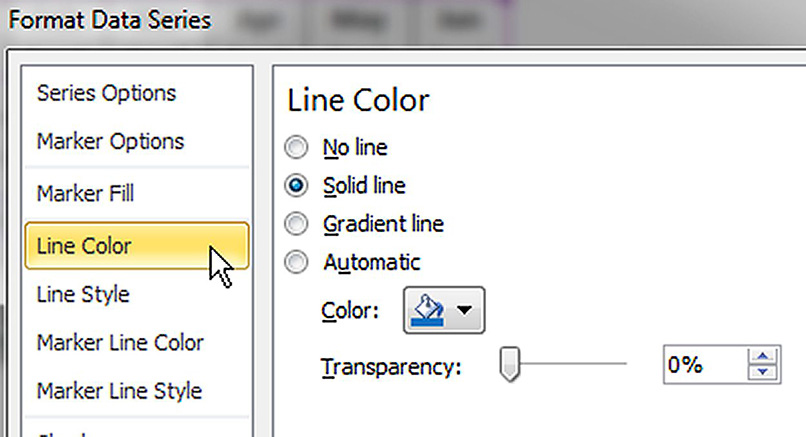Image resolution: width=806 pixels, height=437 pixels.
Task: Select the Solid line option
Action: pyautogui.click(x=297, y=186)
